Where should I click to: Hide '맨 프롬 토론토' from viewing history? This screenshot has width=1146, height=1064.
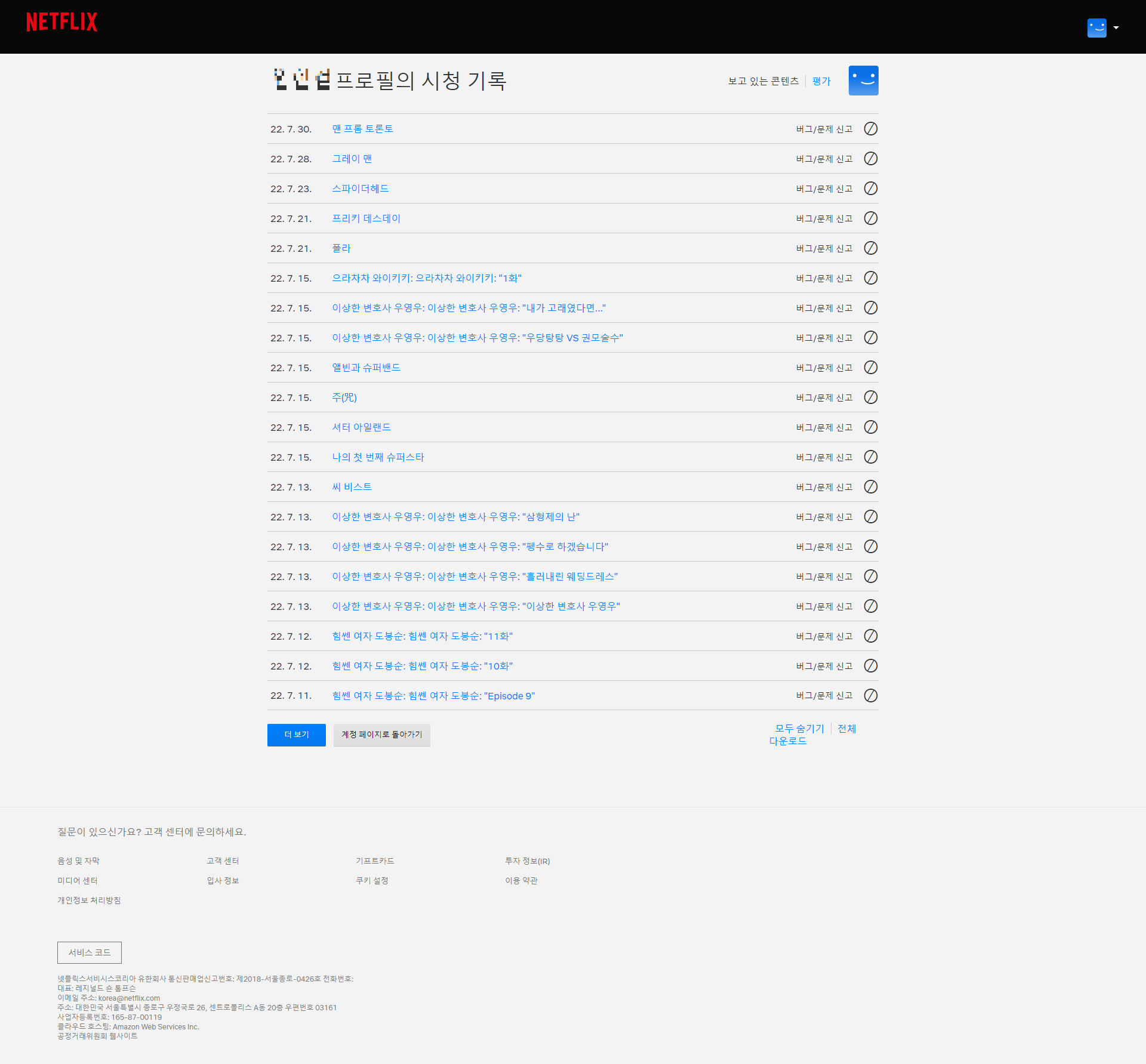coord(871,129)
